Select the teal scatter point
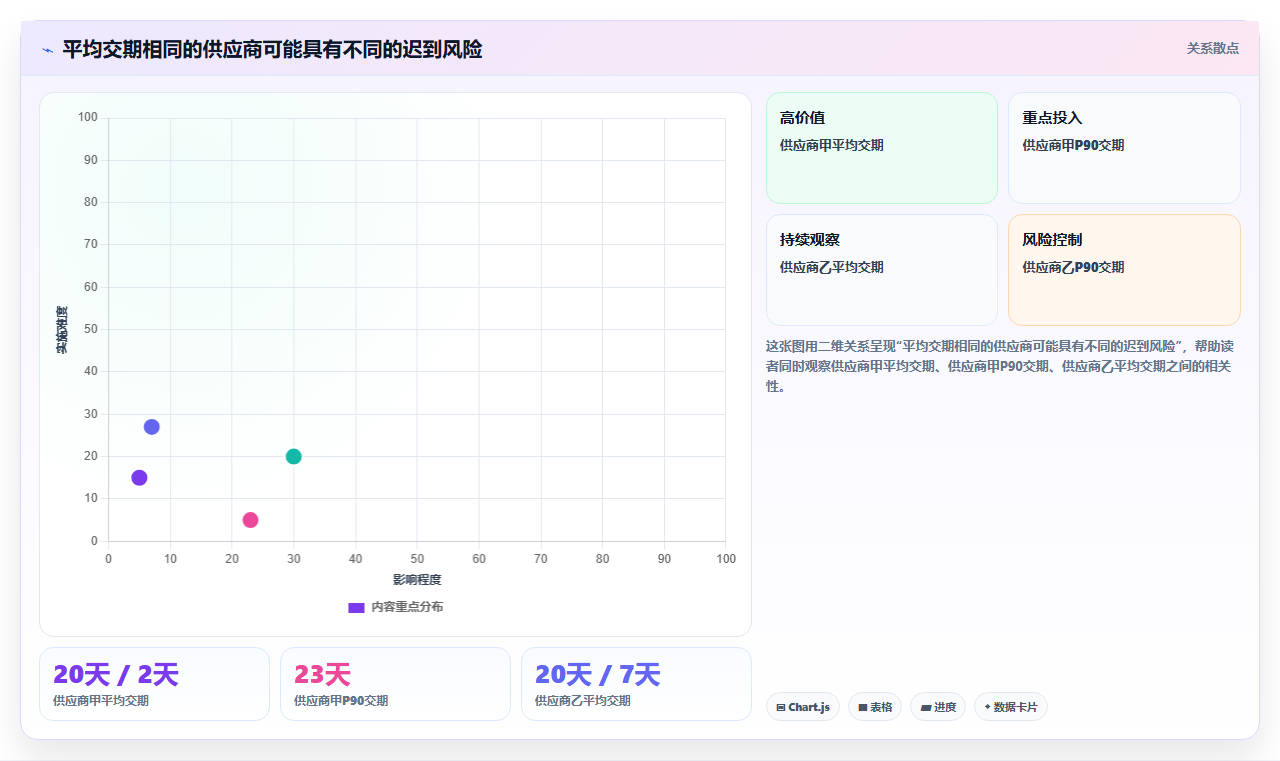This screenshot has width=1280, height=761. 293,457
